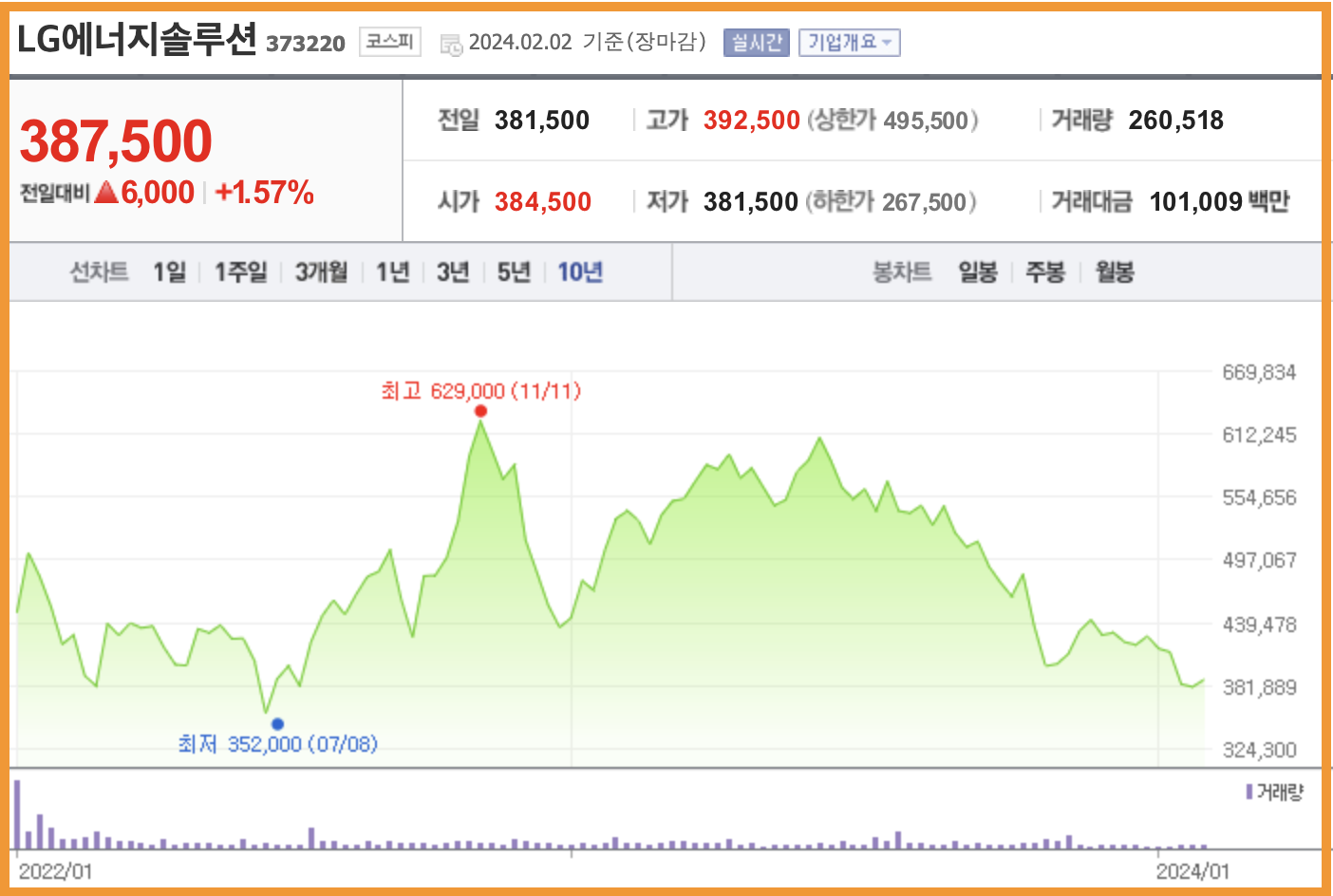Click the 봉차트 label
The width and height of the screenshot is (1333, 896).
(x=902, y=272)
